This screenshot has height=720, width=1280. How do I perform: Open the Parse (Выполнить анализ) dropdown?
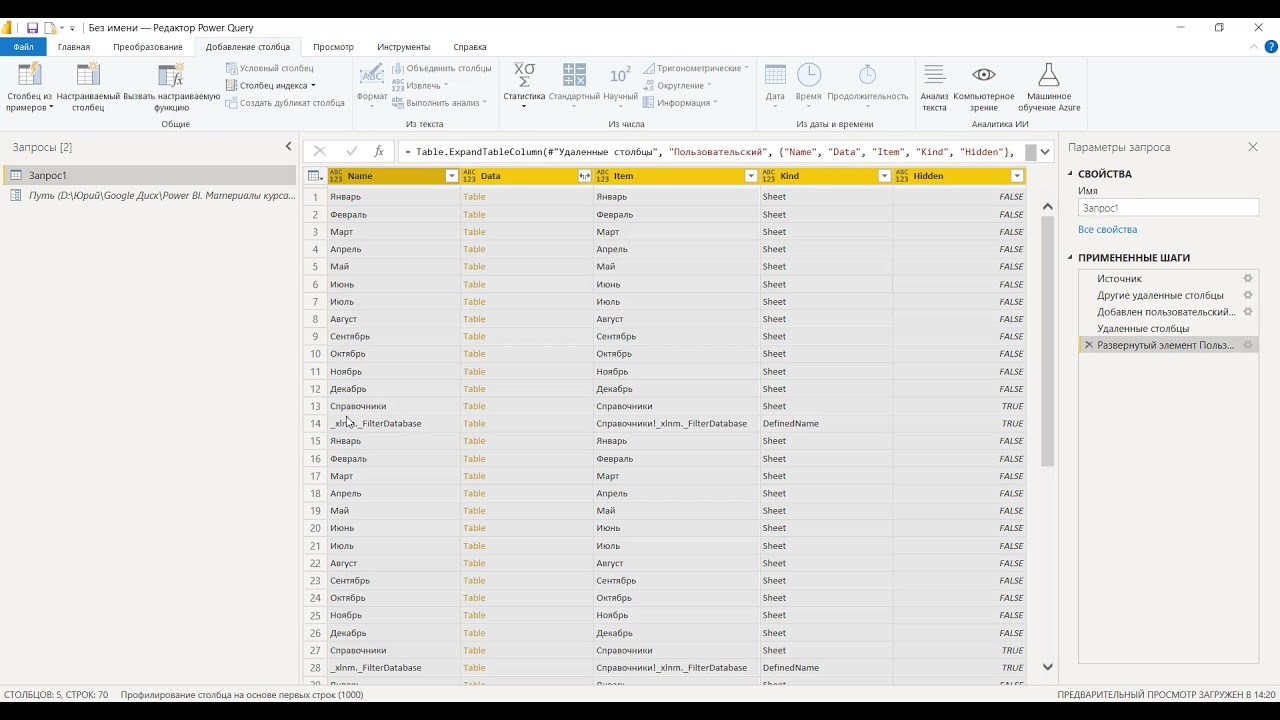point(440,103)
